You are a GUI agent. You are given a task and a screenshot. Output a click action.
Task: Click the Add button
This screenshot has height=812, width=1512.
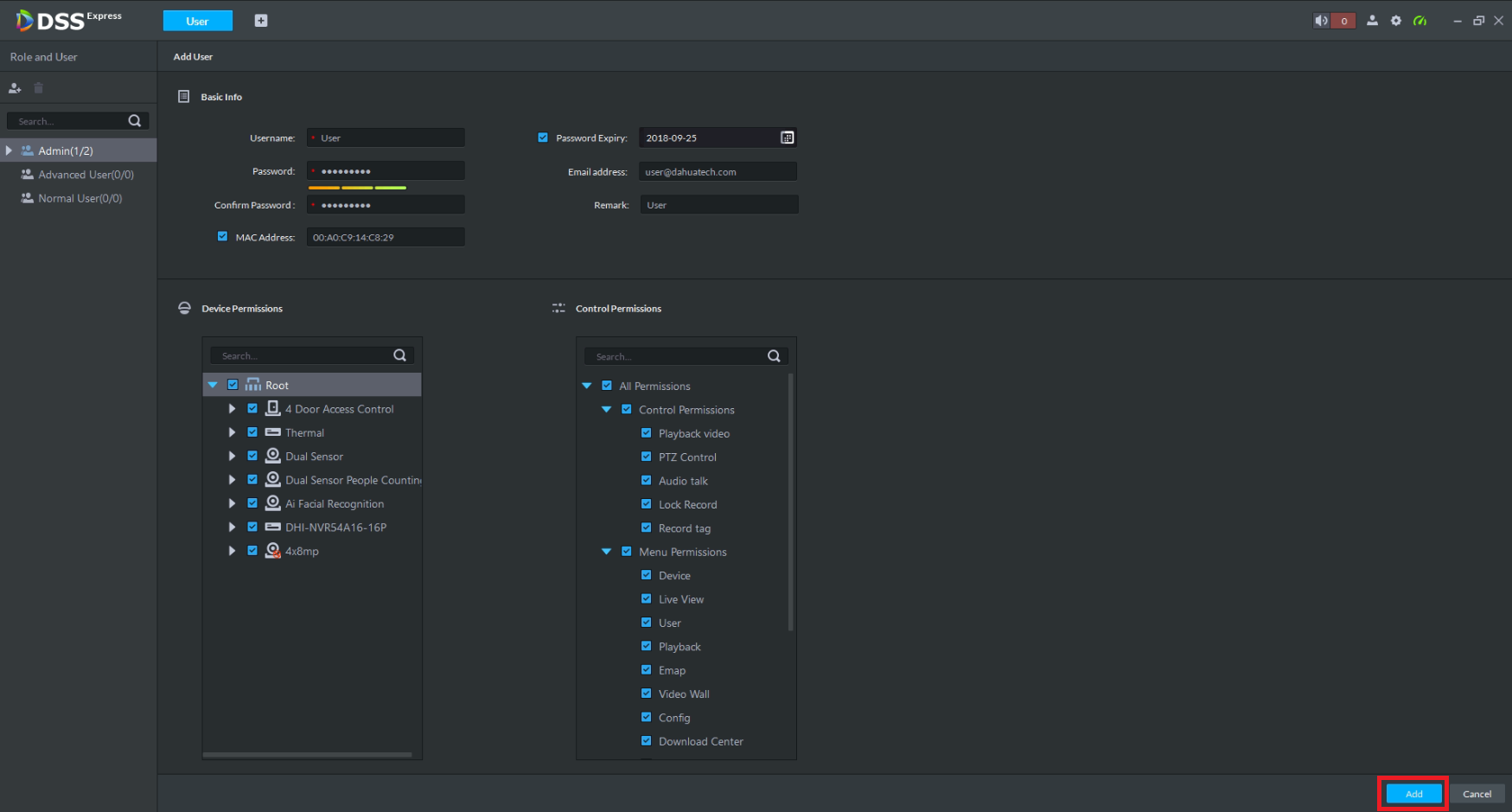tap(1413, 794)
